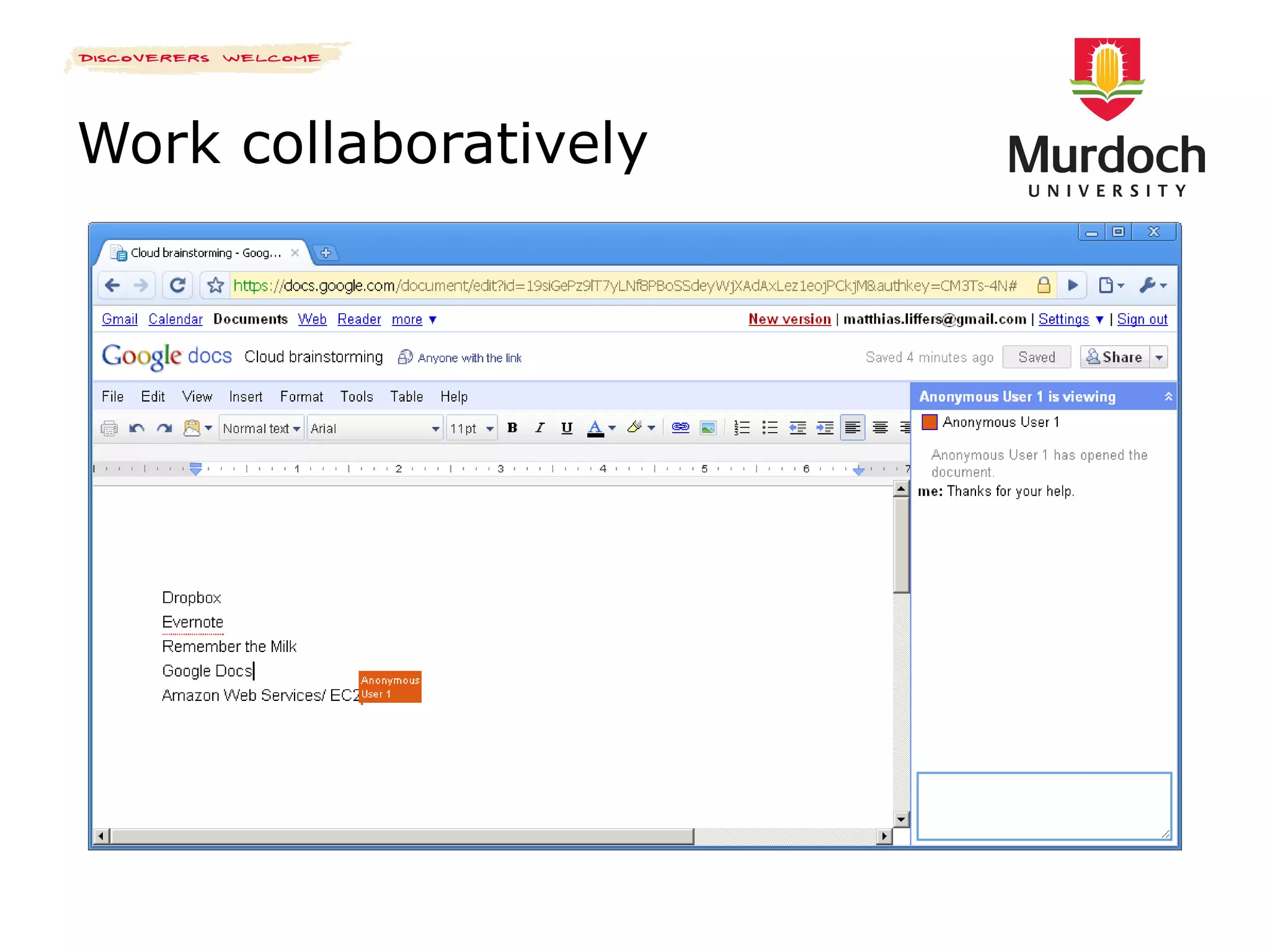The height and width of the screenshot is (952, 1270).
Task: Click the text color A icon
Action: click(595, 428)
